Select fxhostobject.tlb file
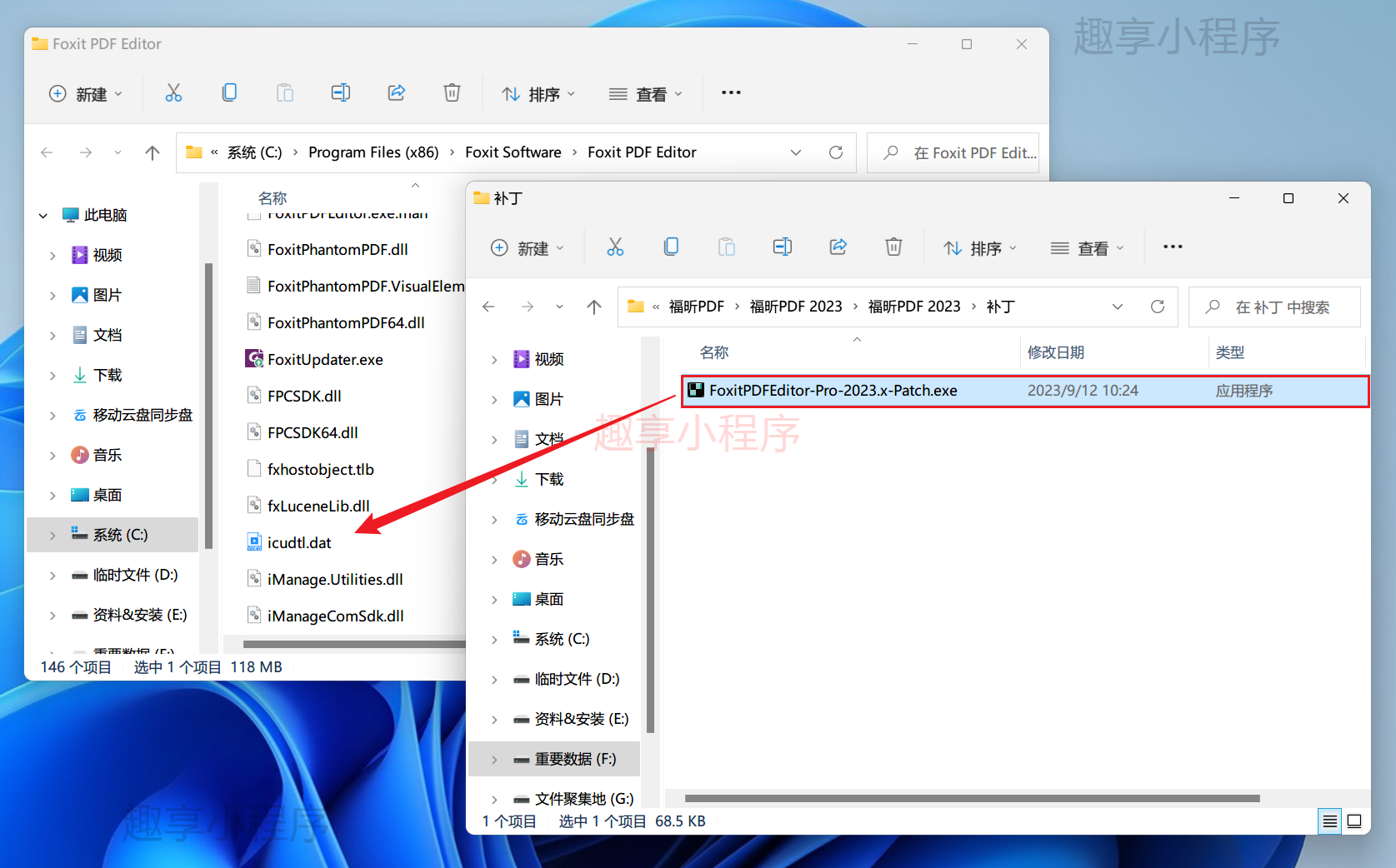The image size is (1396, 868). click(310, 469)
